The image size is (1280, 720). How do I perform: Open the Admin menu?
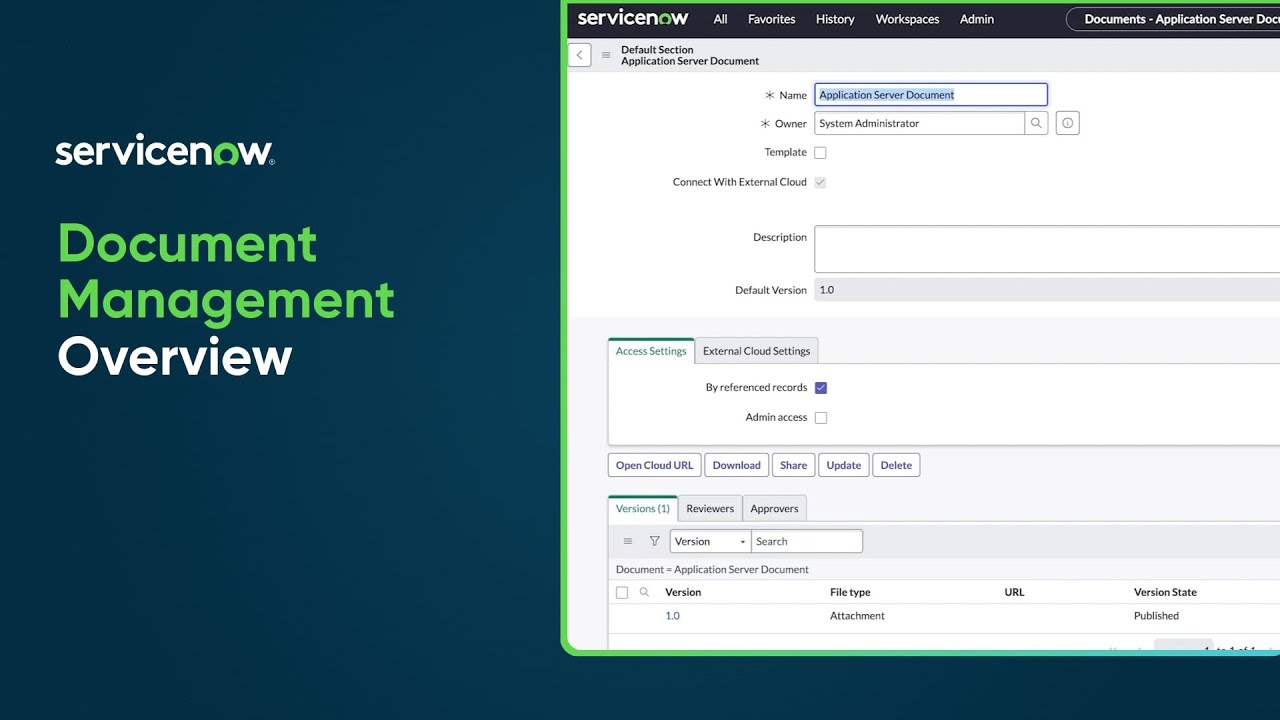click(x=977, y=19)
